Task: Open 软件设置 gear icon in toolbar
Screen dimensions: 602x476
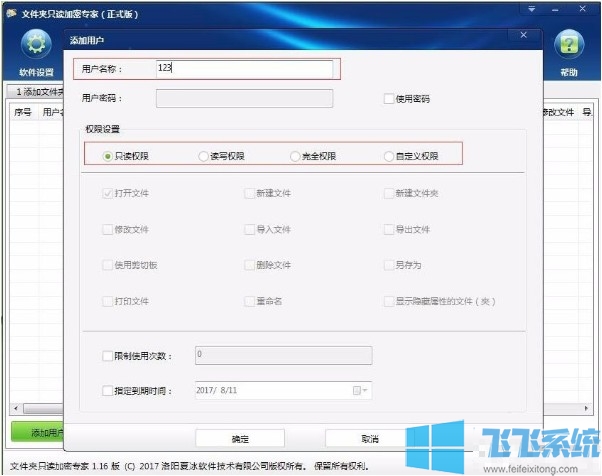Action: (36, 47)
